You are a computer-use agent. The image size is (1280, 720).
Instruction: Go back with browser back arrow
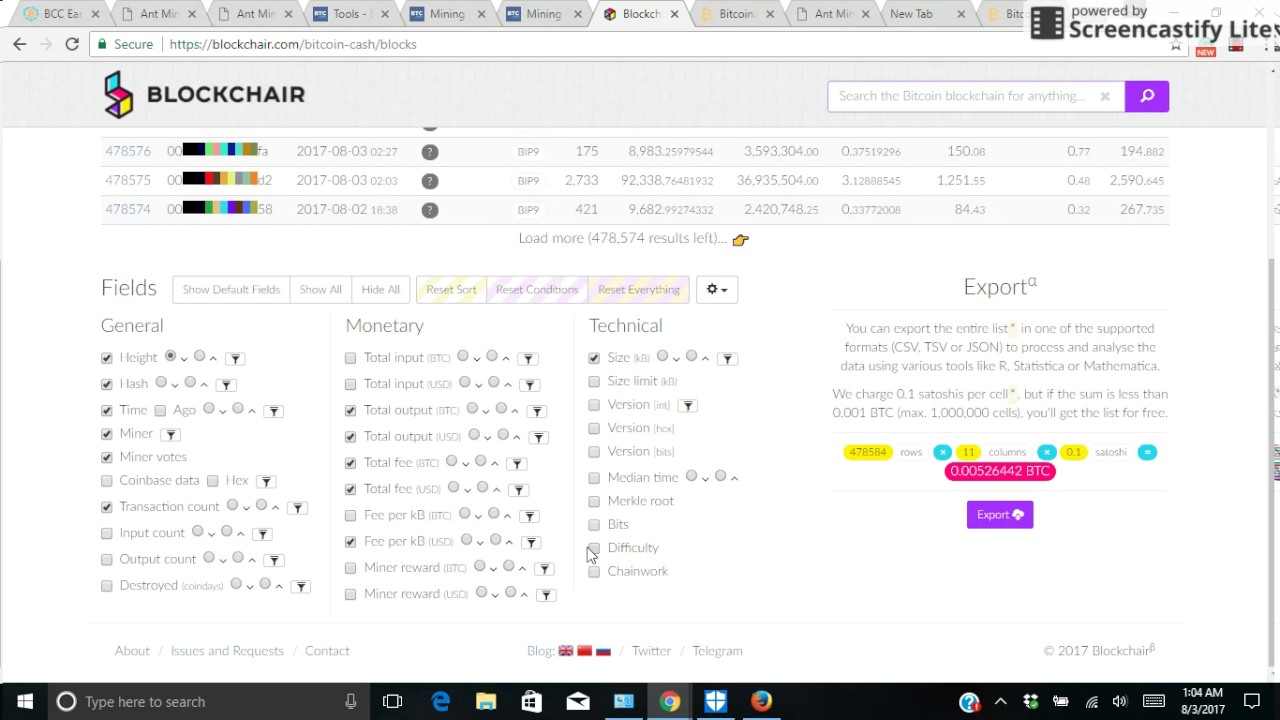pos(20,44)
